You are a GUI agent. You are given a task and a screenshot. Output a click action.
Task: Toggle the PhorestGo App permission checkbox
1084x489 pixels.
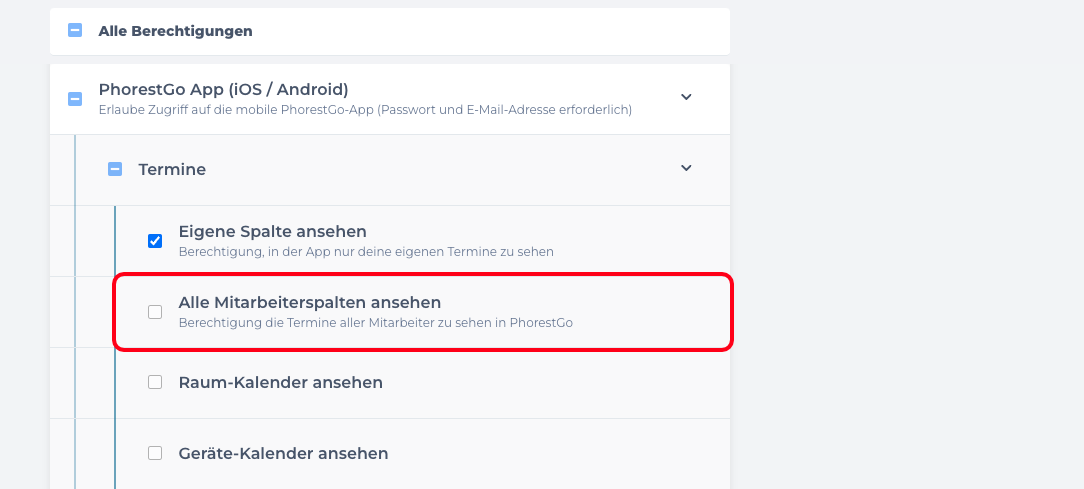pos(75,98)
